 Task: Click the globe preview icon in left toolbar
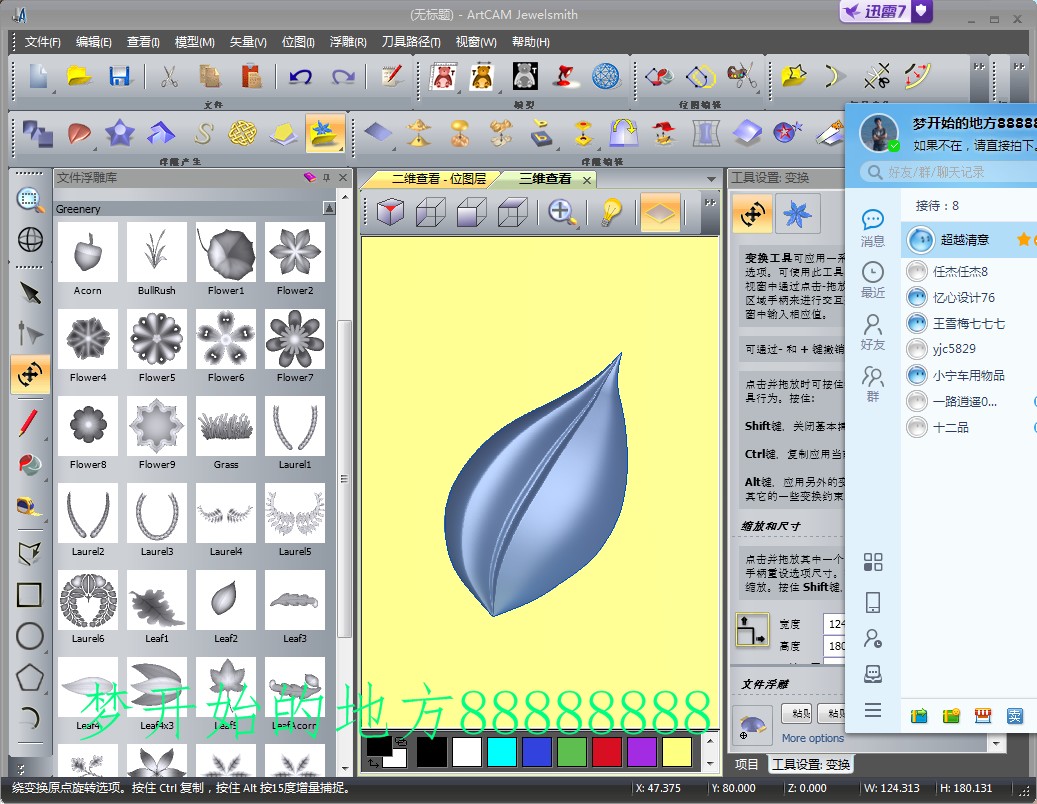[30, 239]
